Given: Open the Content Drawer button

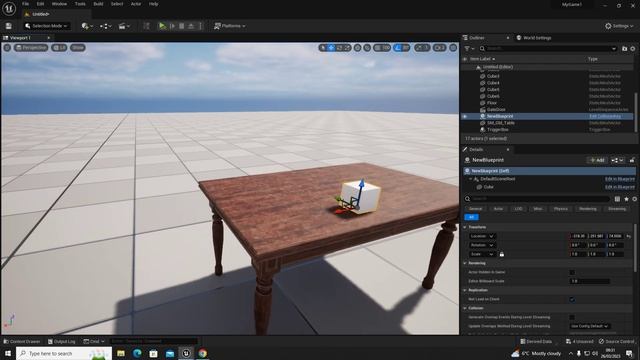Looking at the screenshot, I should click(x=22, y=341).
